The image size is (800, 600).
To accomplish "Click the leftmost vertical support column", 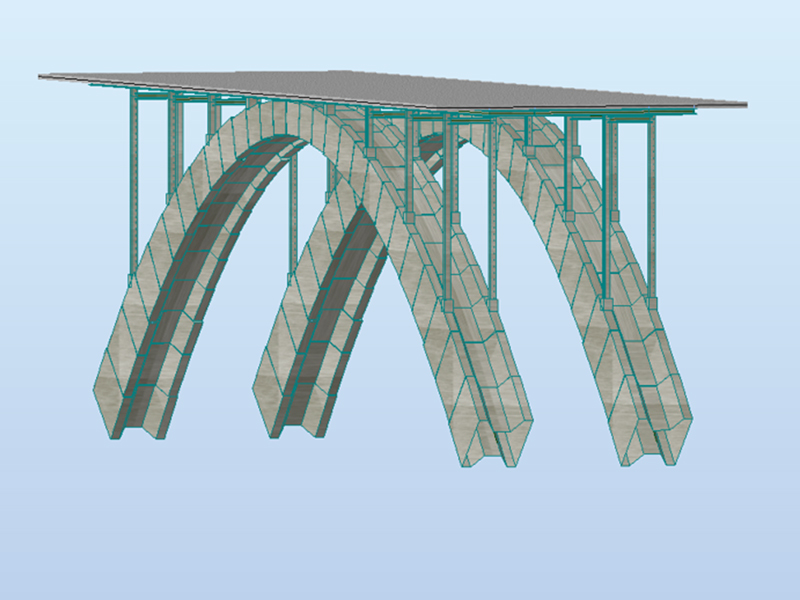I will (x=133, y=180).
